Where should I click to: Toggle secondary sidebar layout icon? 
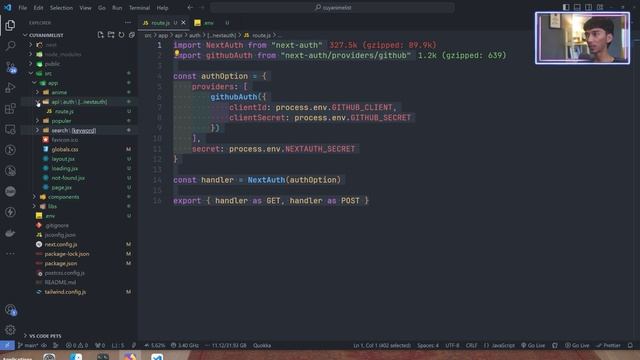click(x=588, y=7)
